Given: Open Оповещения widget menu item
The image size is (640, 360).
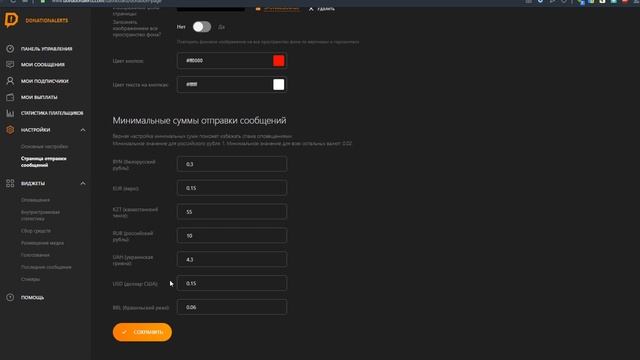Looking at the screenshot, I should 36,200.
